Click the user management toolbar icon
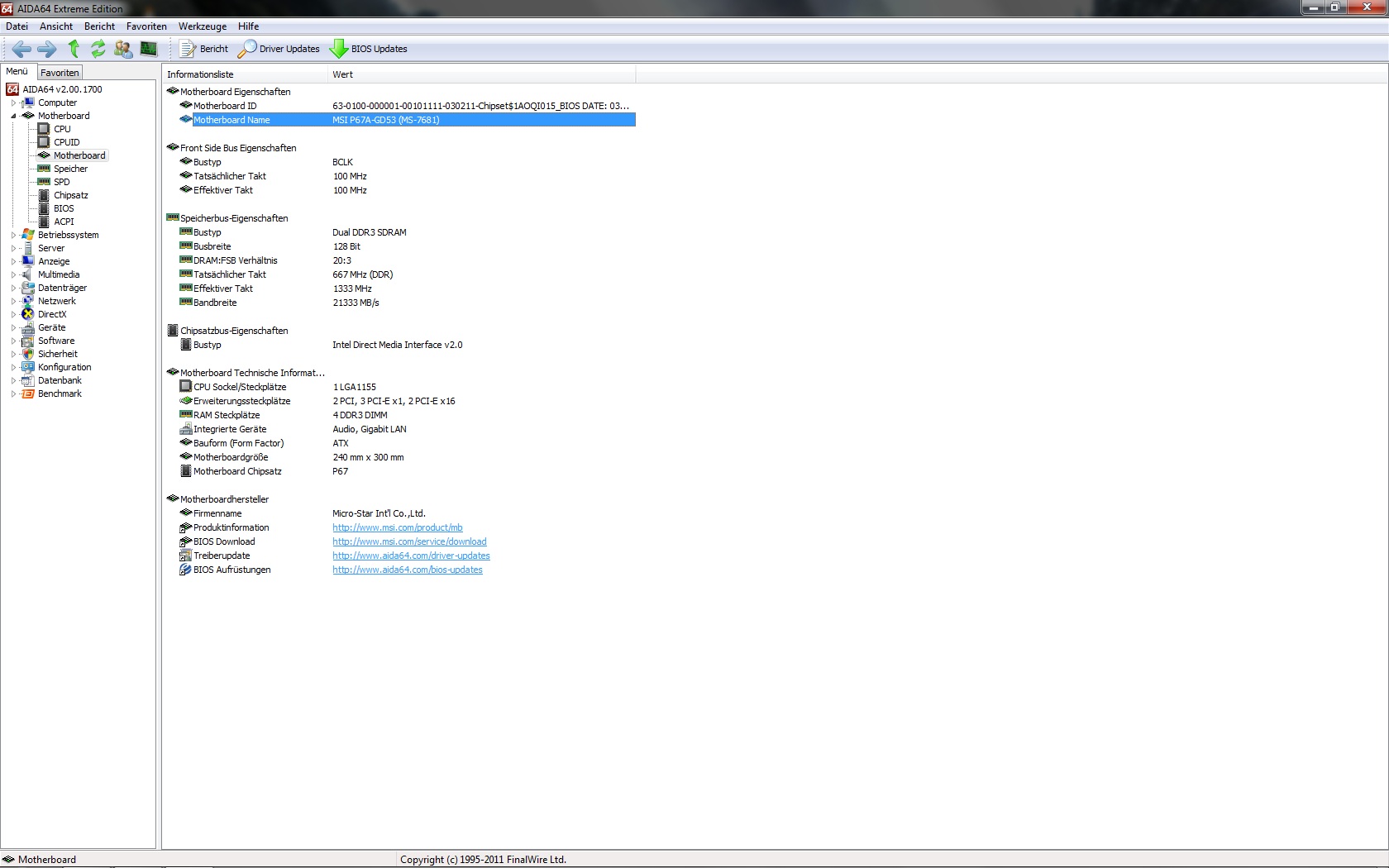The width and height of the screenshot is (1389, 868). click(123, 49)
